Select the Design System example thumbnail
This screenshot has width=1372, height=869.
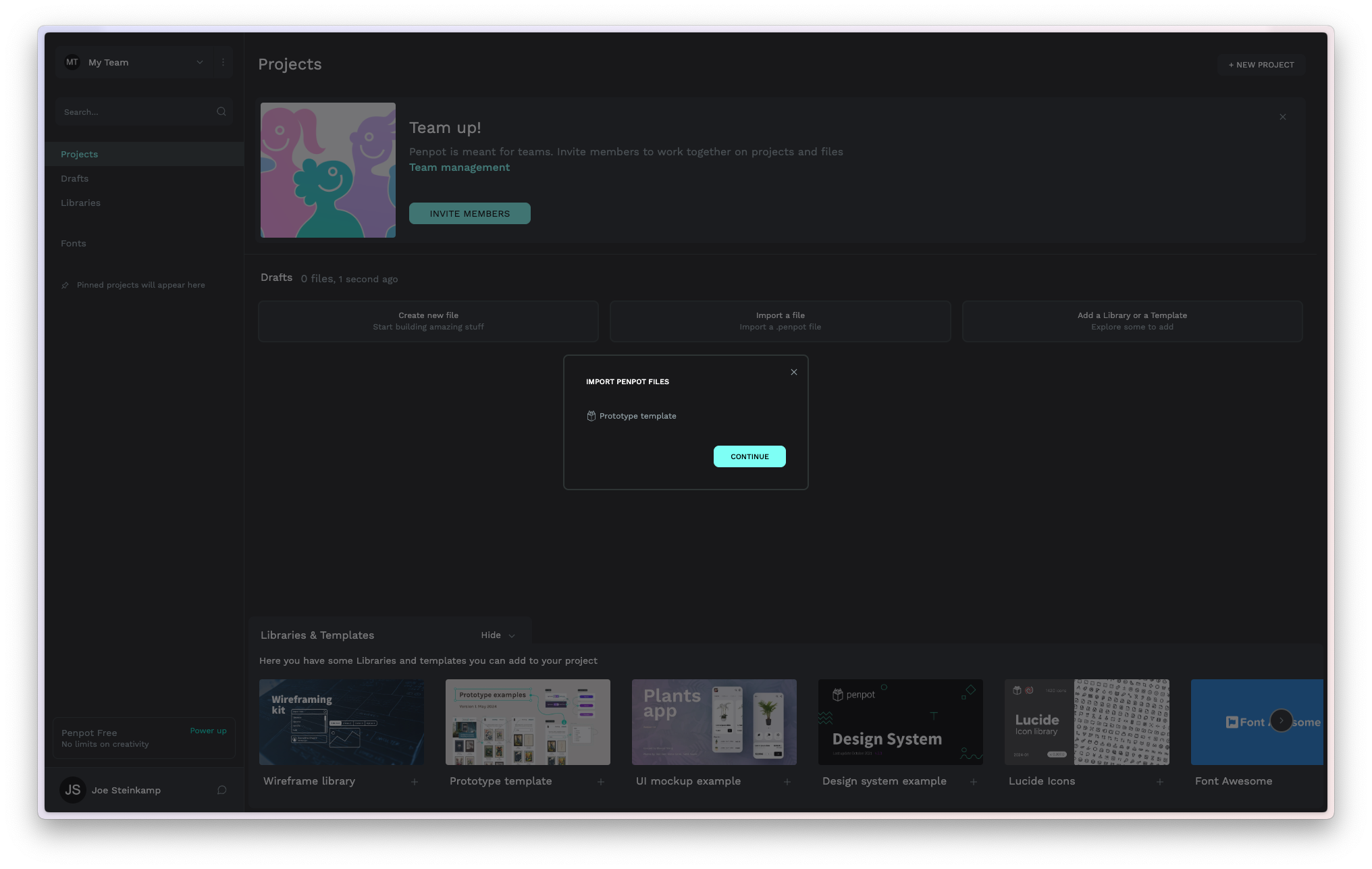[x=900, y=722]
